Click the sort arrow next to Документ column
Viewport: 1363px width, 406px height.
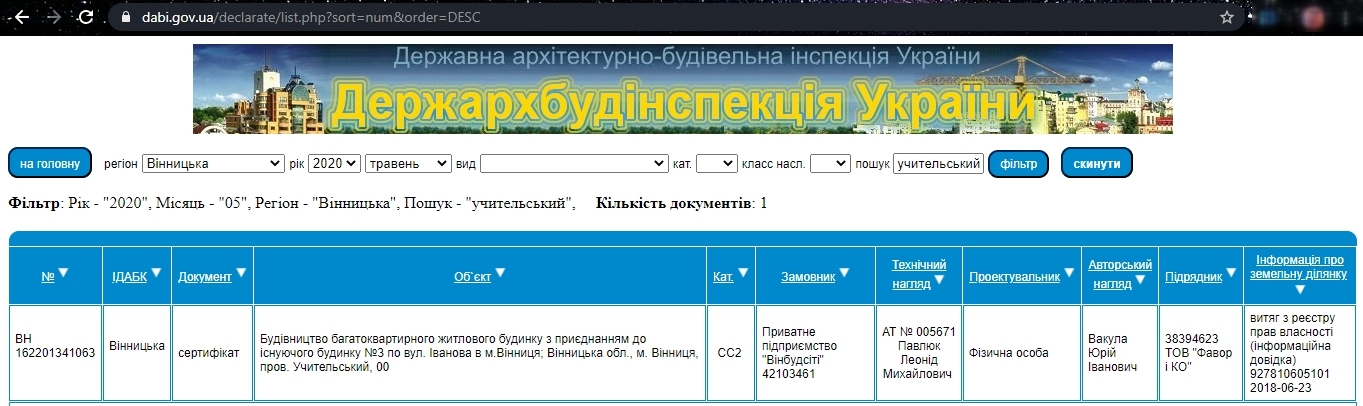point(241,273)
